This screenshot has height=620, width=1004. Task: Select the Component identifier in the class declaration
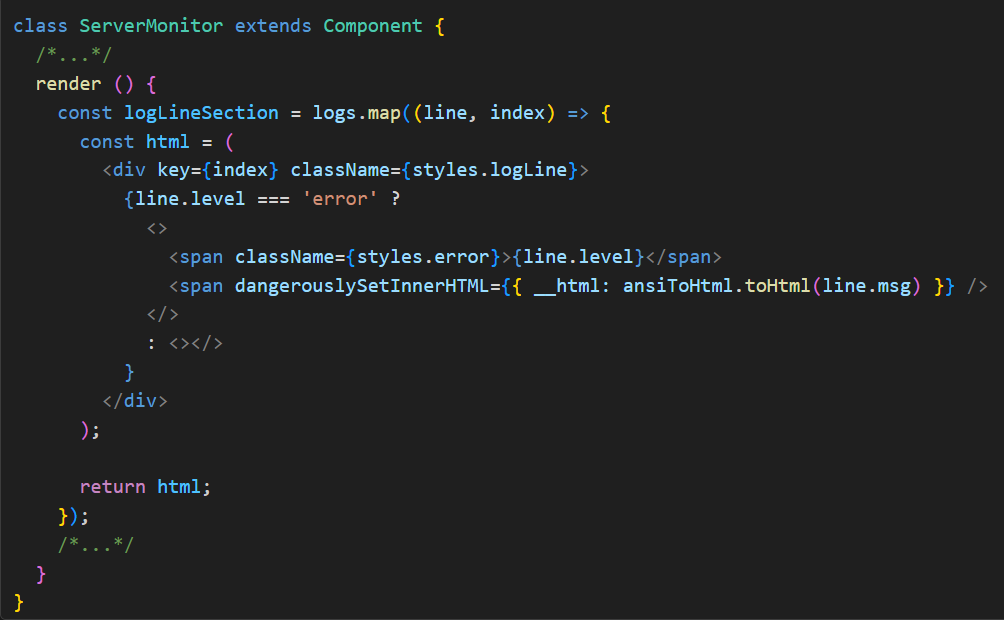click(x=373, y=25)
